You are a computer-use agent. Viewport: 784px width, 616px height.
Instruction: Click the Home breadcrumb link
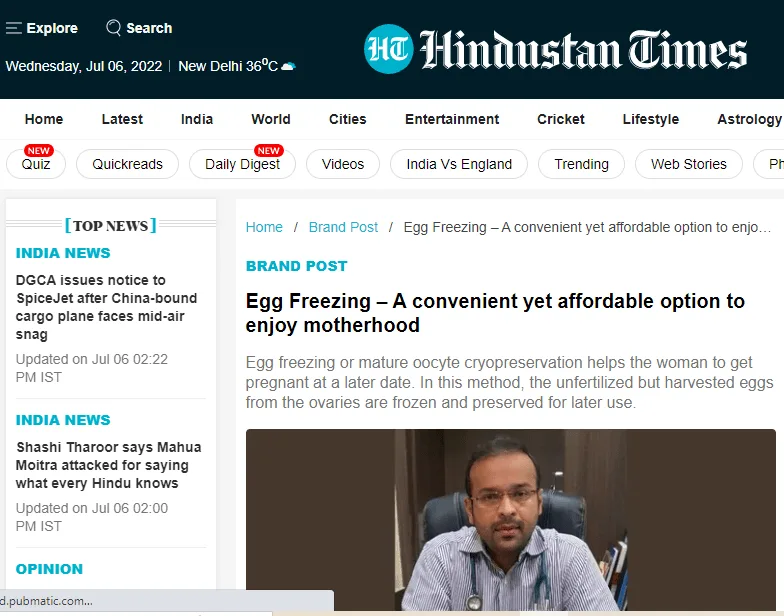[x=264, y=227]
